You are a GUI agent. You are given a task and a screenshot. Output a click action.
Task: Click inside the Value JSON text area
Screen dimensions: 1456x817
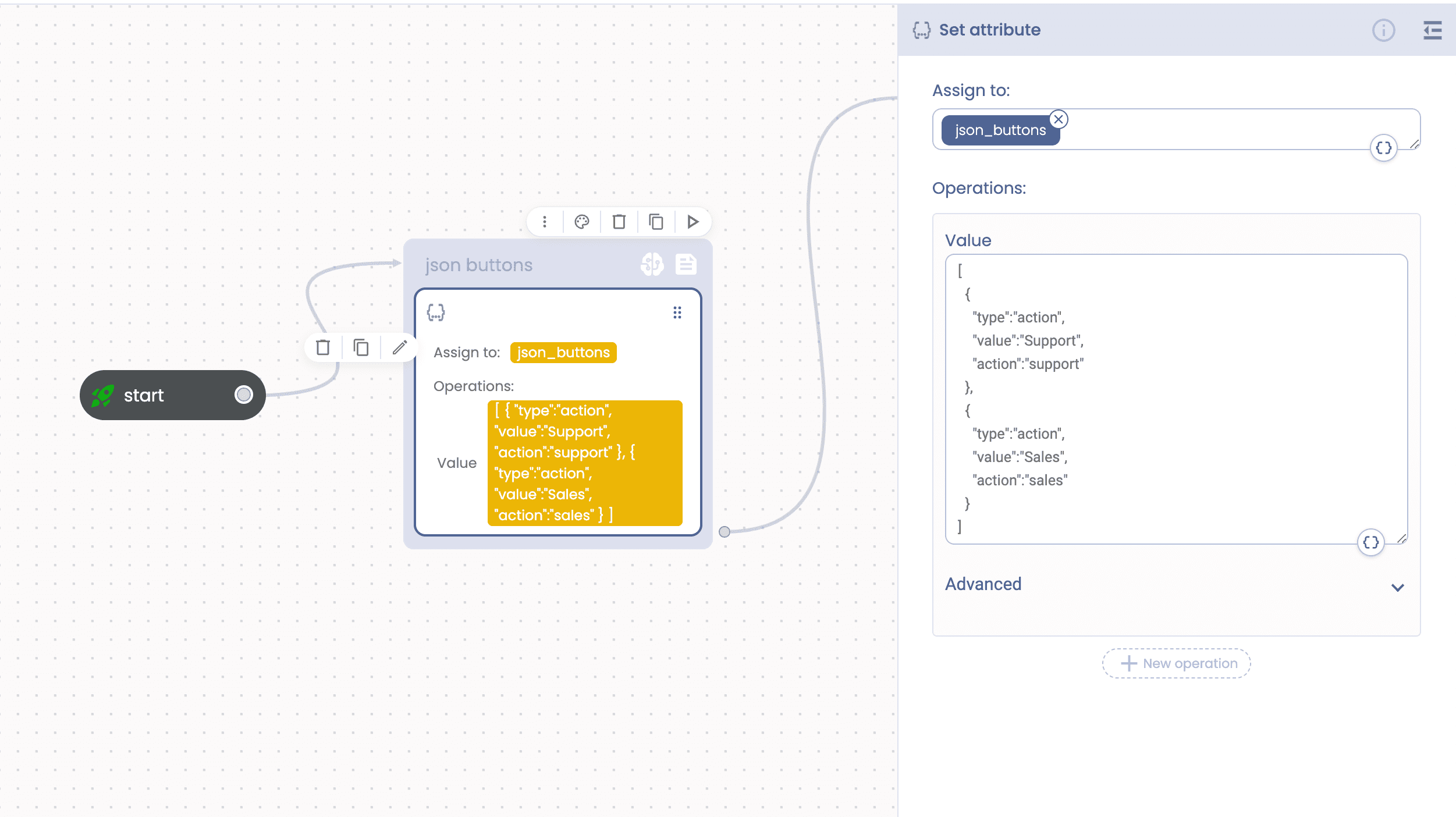pyautogui.click(x=1177, y=399)
